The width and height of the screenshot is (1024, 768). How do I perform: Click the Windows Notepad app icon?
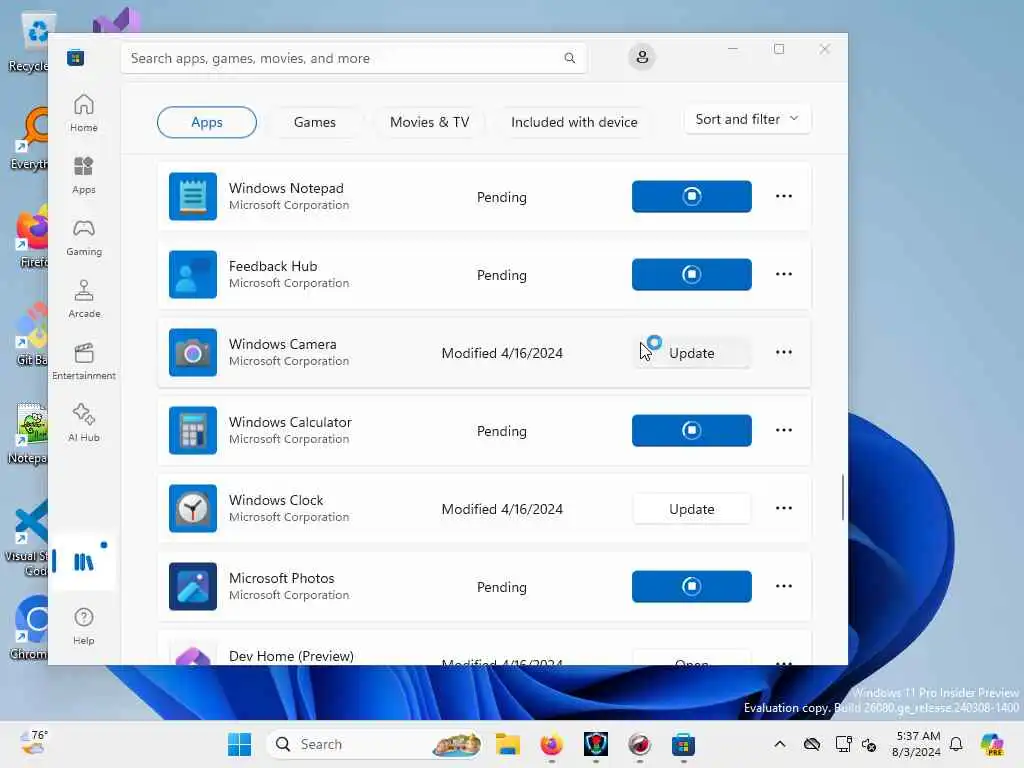point(193,197)
